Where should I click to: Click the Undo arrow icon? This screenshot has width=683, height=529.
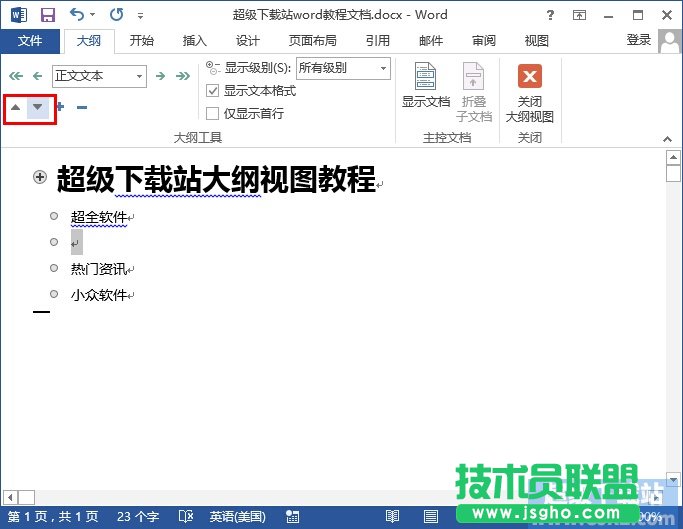point(78,15)
